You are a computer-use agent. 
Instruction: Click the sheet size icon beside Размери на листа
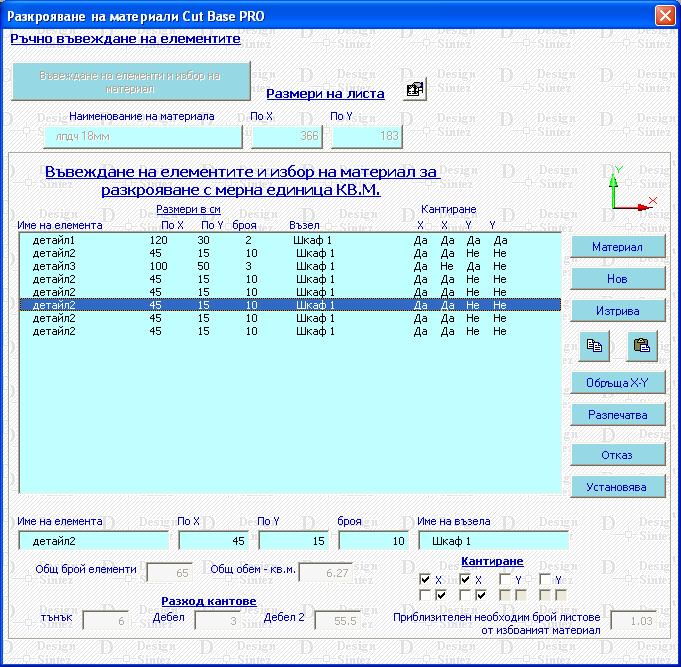point(415,89)
